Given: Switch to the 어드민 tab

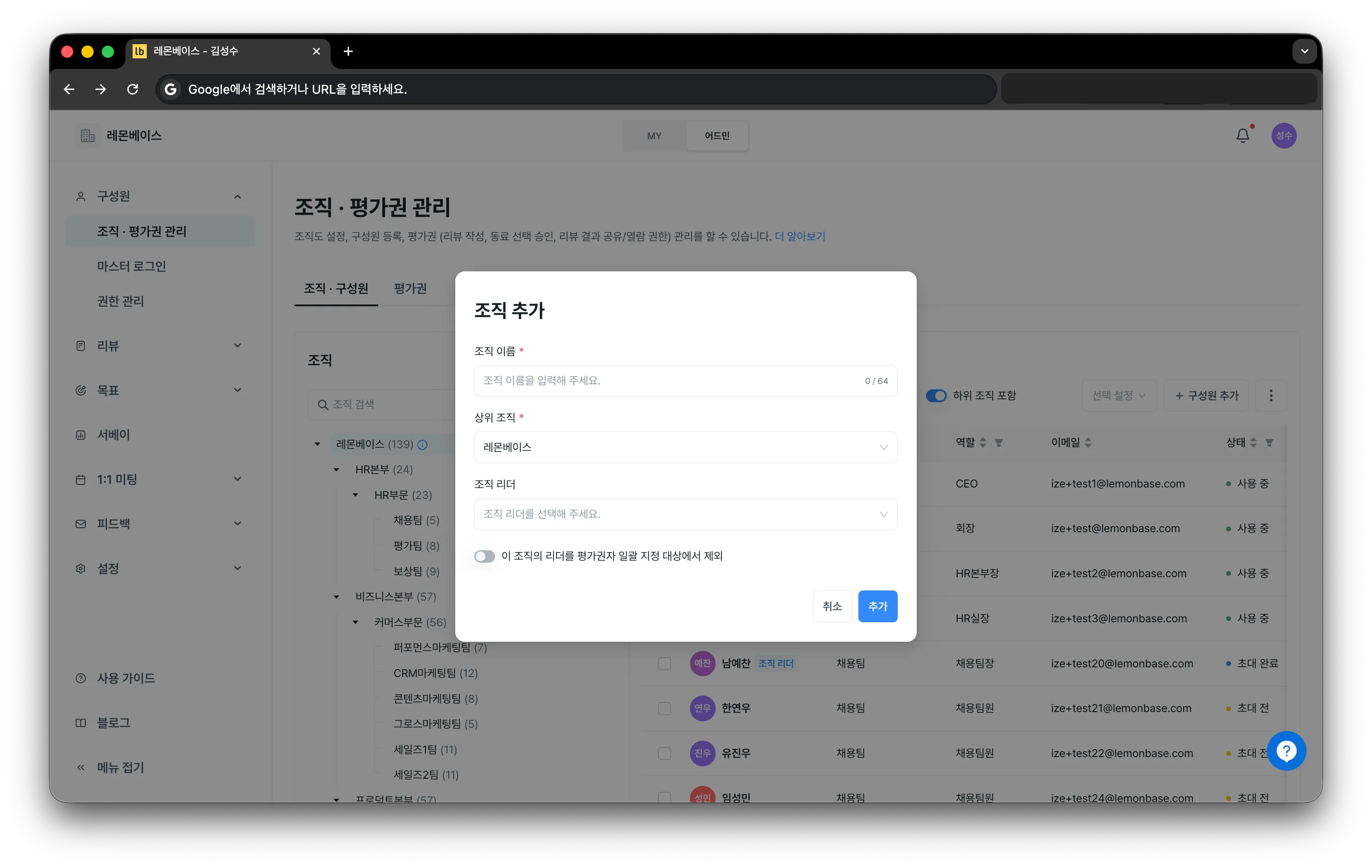Looking at the screenshot, I should click(x=717, y=136).
